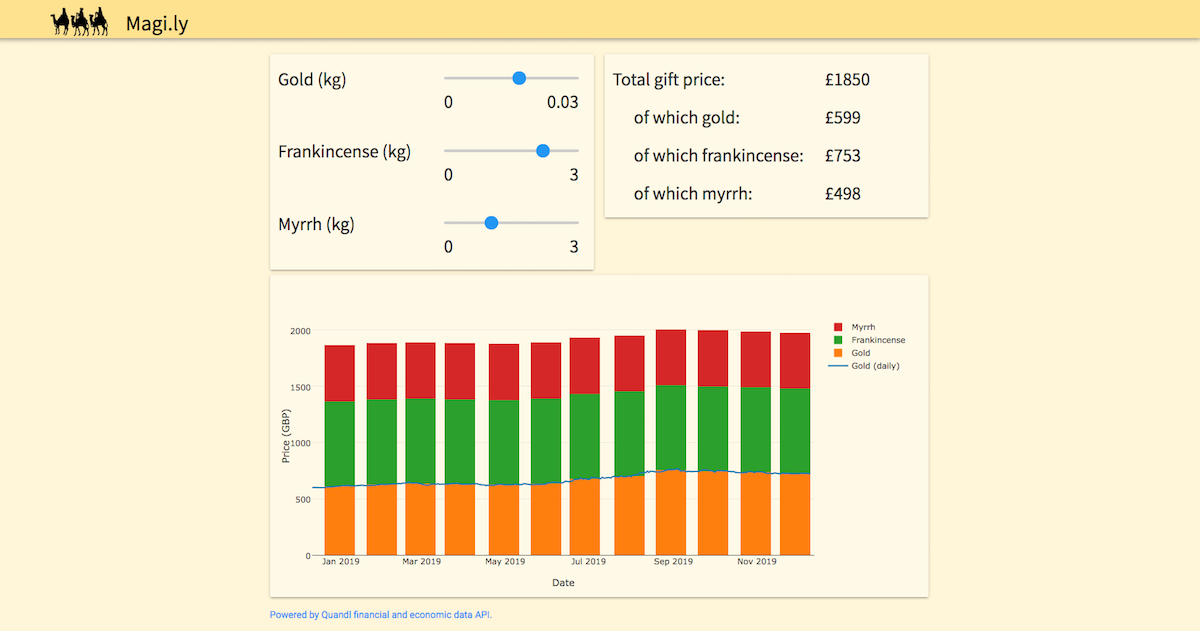The height and width of the screenshot is (631, 1200).
Task: Toggle the orange Gold legend swatch
Action: tap(838, 353)
